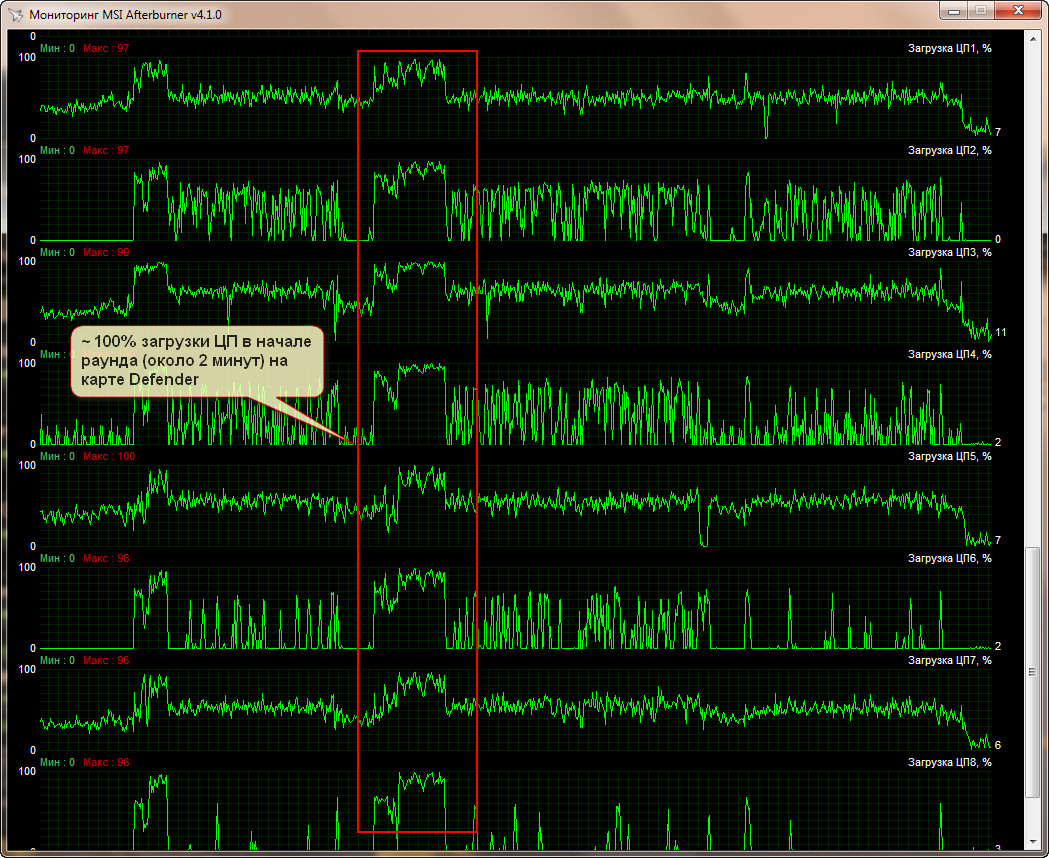Select the 'Загрузка ЦП8, %' graph label
The width and height of the screenshot is (1049, 858).
949,762
